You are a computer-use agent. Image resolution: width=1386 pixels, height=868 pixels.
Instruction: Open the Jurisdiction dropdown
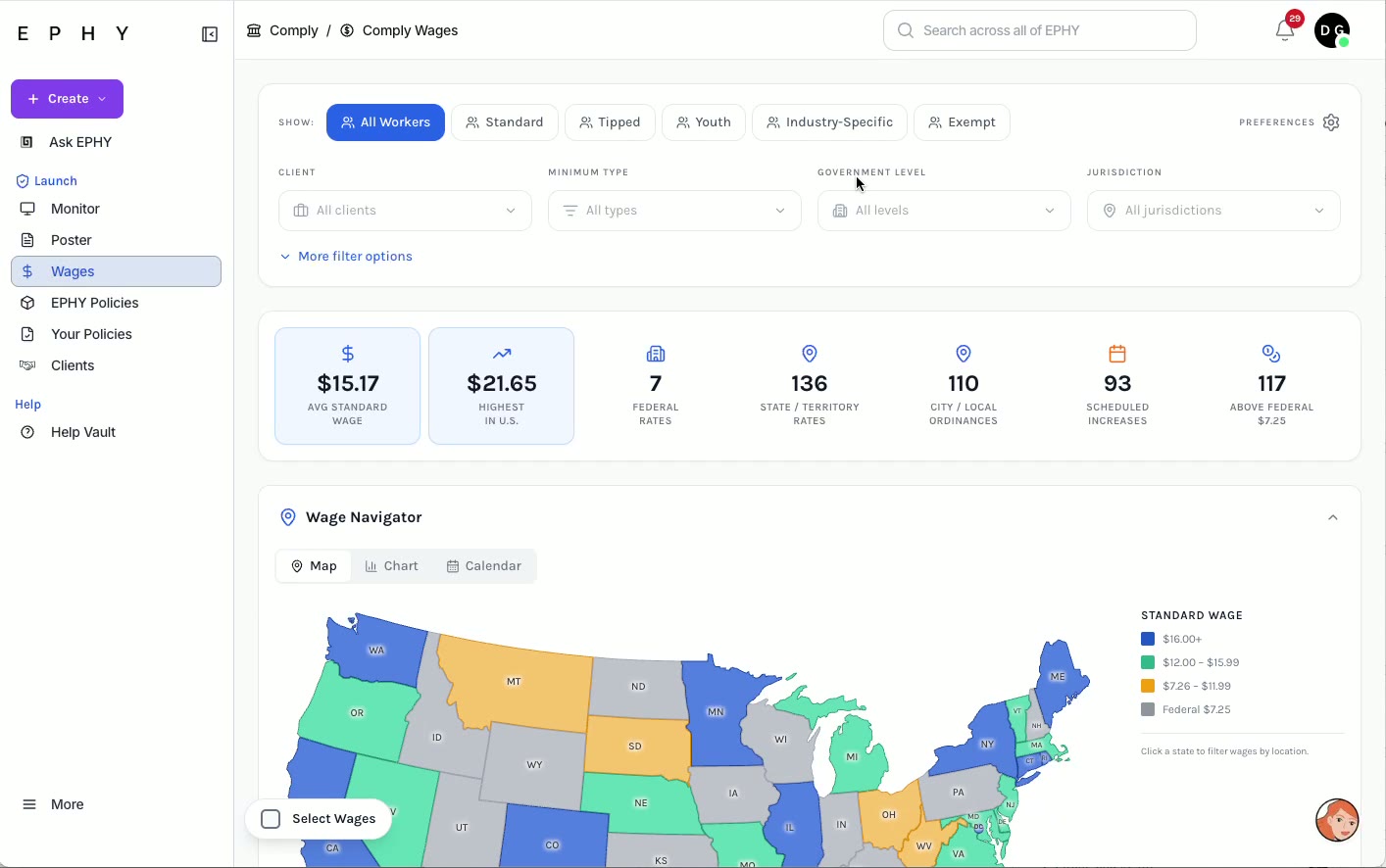point(1213,211)
